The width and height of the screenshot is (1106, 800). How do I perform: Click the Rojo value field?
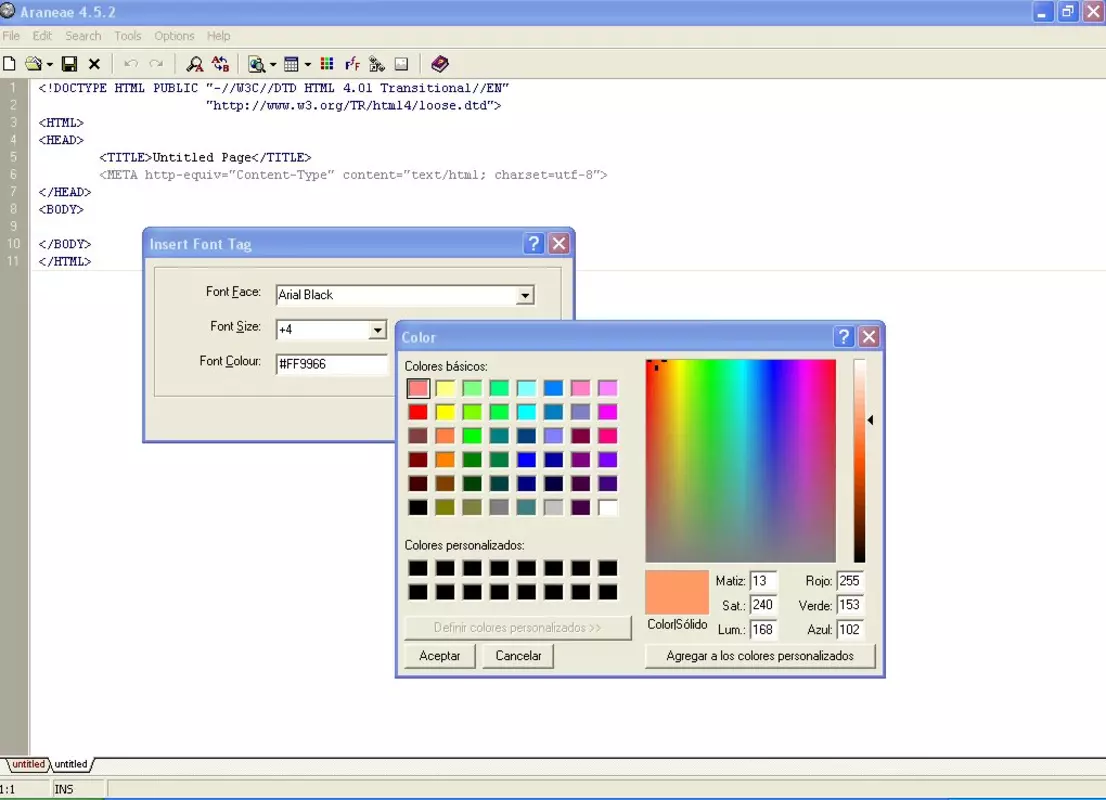pyautogui.click(x=850, y=581)
